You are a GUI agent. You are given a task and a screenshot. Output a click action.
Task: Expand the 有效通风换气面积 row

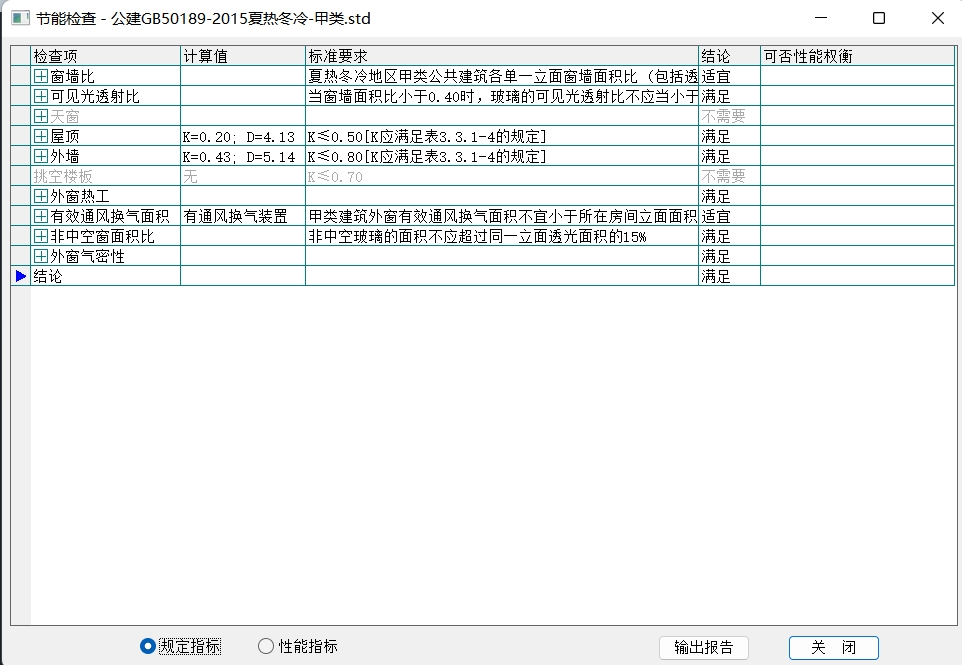pyautogui.click(x=41, y=216)
